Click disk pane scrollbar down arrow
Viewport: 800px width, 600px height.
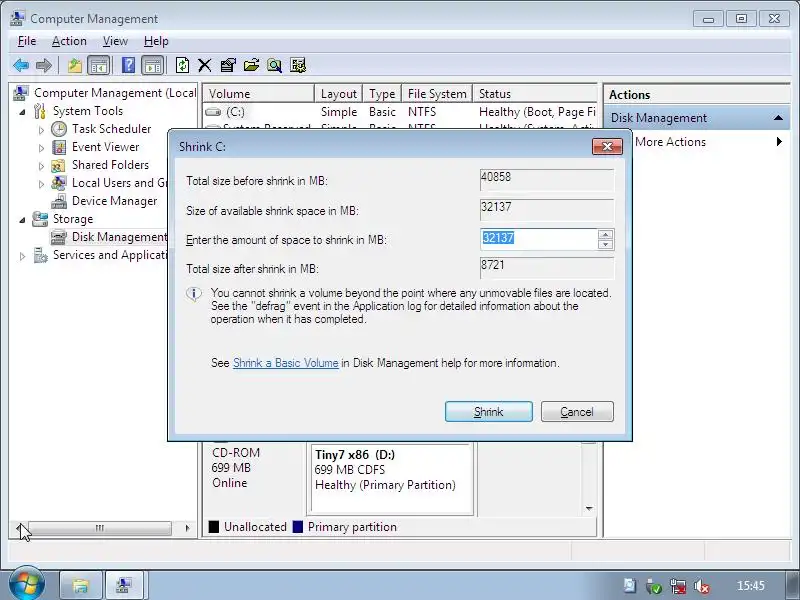coord(589,508)
